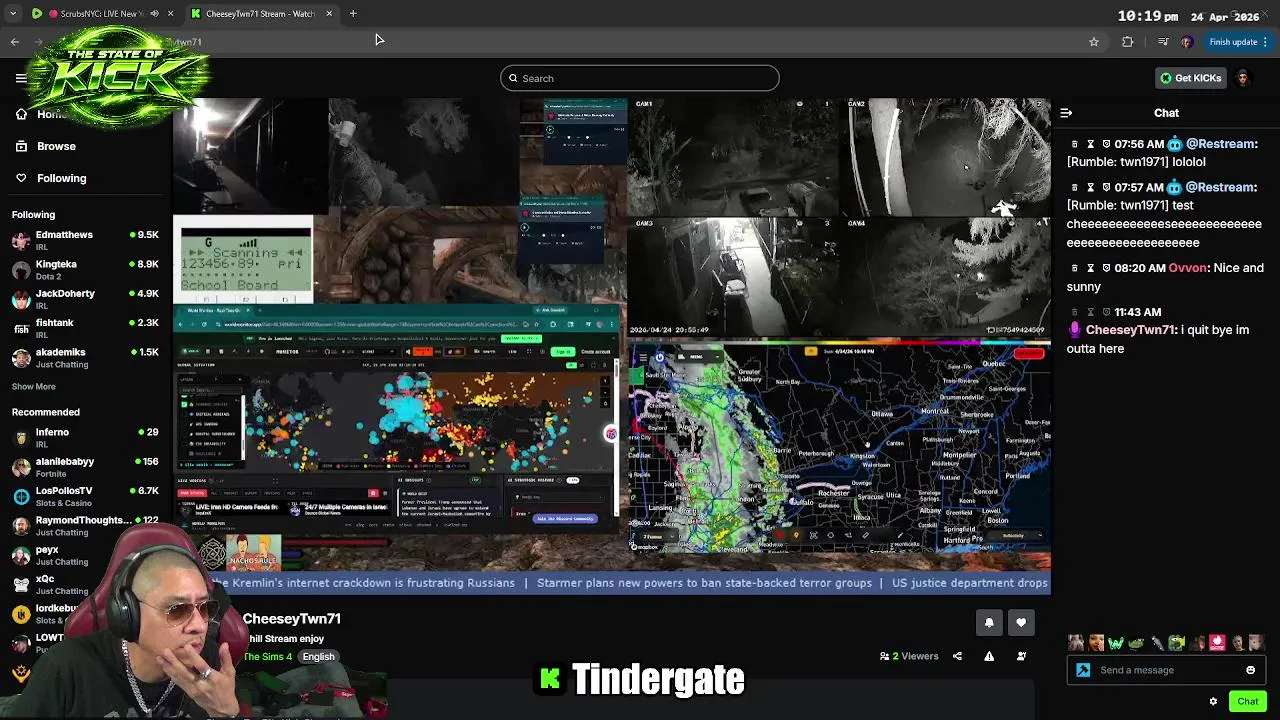Click the green Chat send button
Screen dimensions: 1280x720
[x=1247, y=701]
